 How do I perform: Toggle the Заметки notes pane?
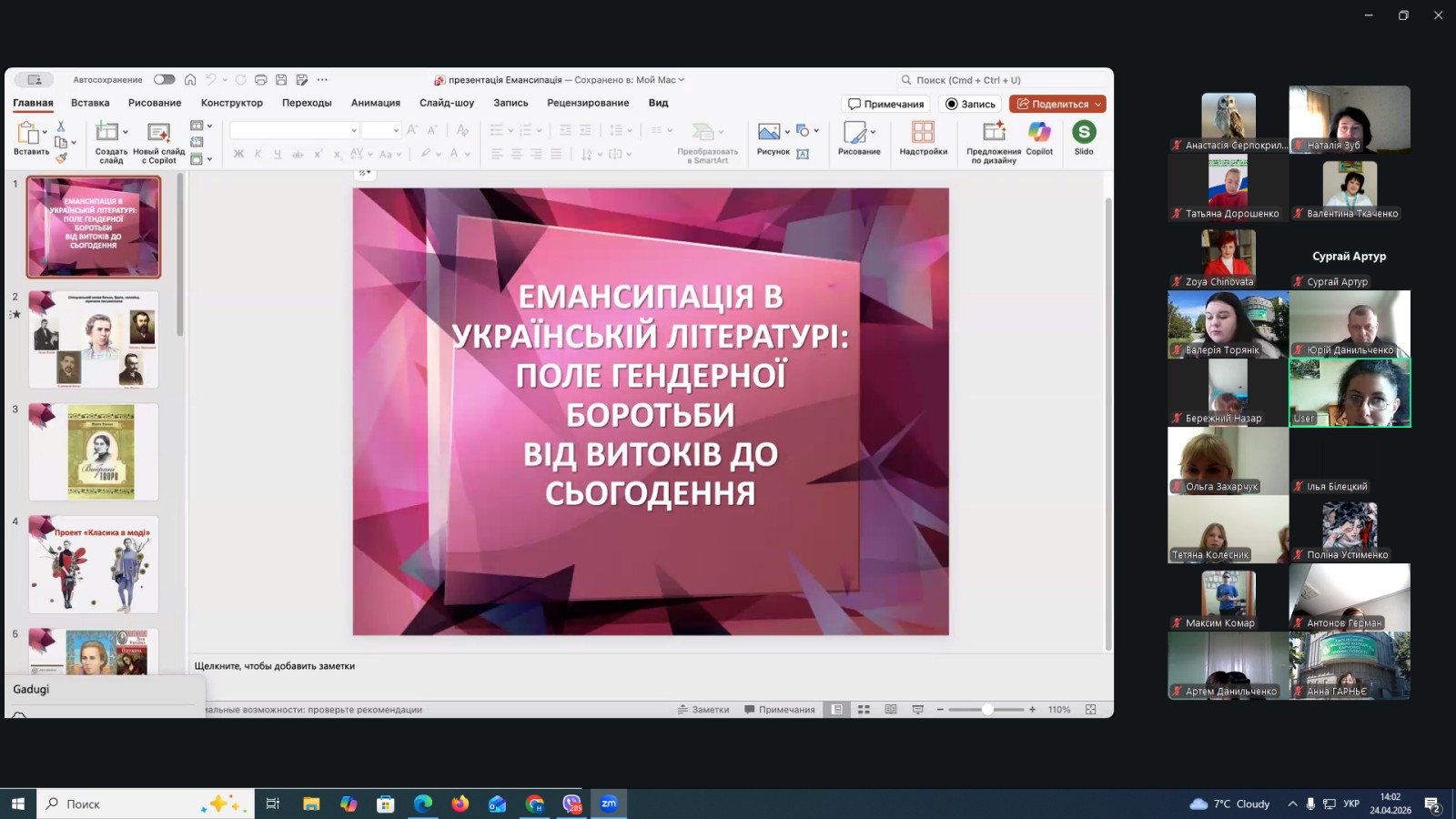[703, 710]
